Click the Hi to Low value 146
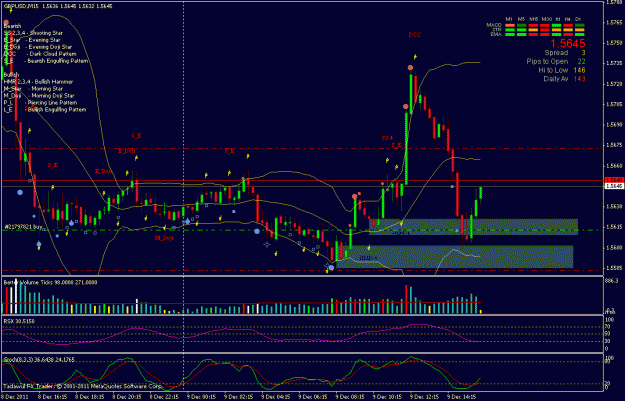This screenshot has width=625, height=401. (579, 71)
